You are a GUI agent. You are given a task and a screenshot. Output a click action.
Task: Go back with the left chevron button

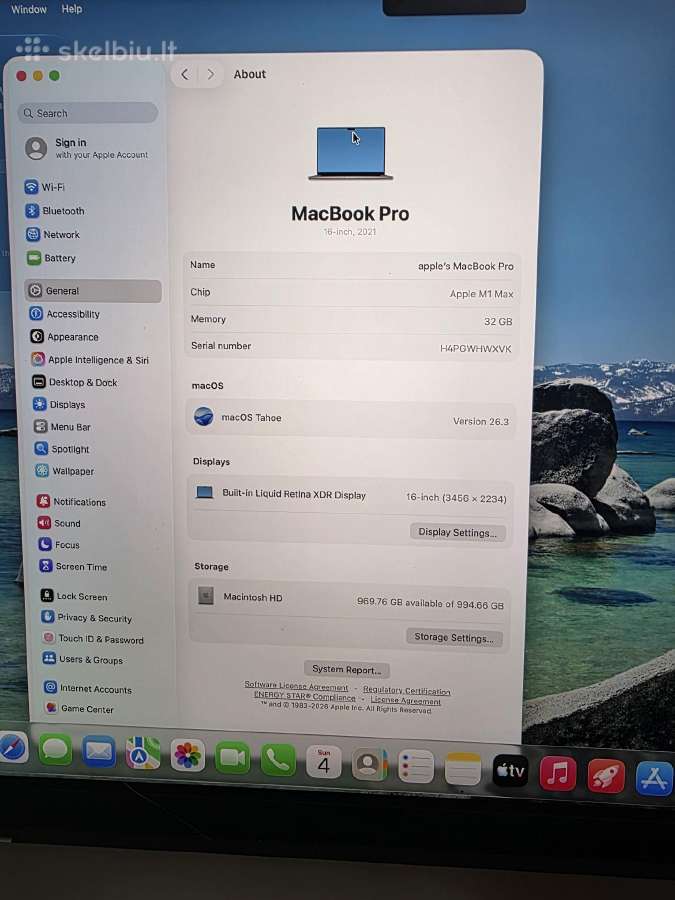[x=185, y=74]
